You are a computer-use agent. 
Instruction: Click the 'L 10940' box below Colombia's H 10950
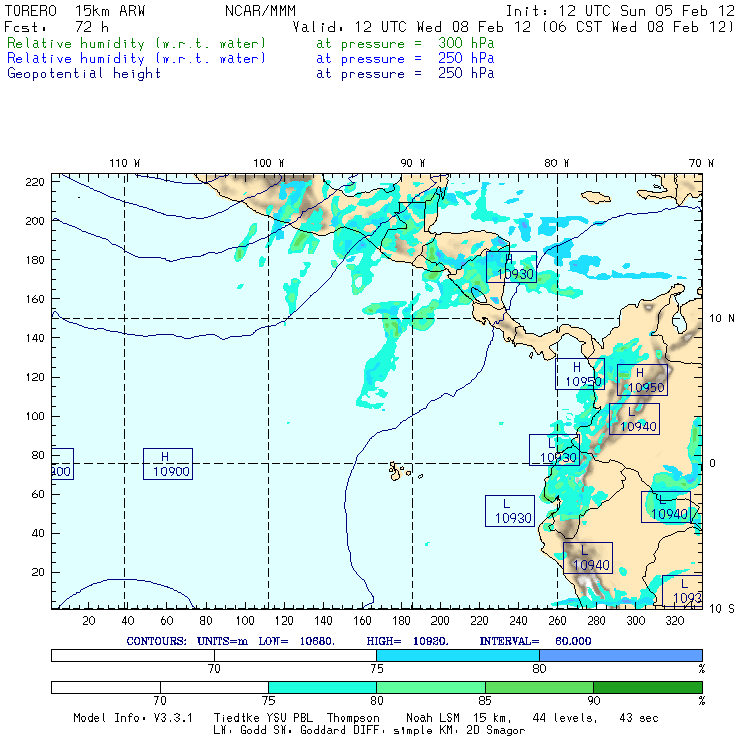[x=634, y=419]
